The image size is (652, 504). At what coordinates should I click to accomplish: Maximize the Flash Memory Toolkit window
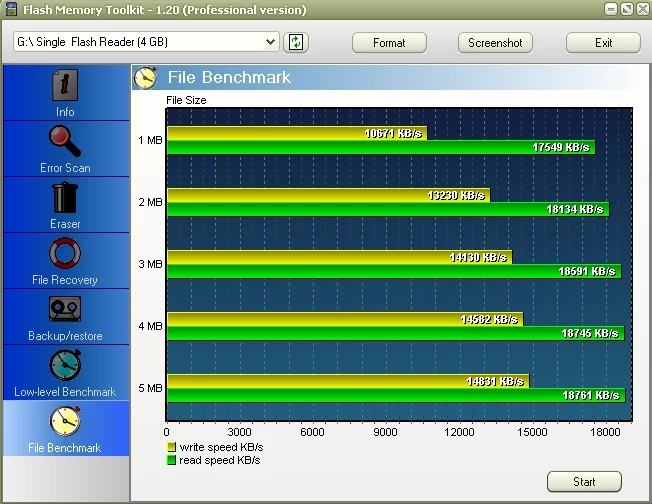click(627, 9)
